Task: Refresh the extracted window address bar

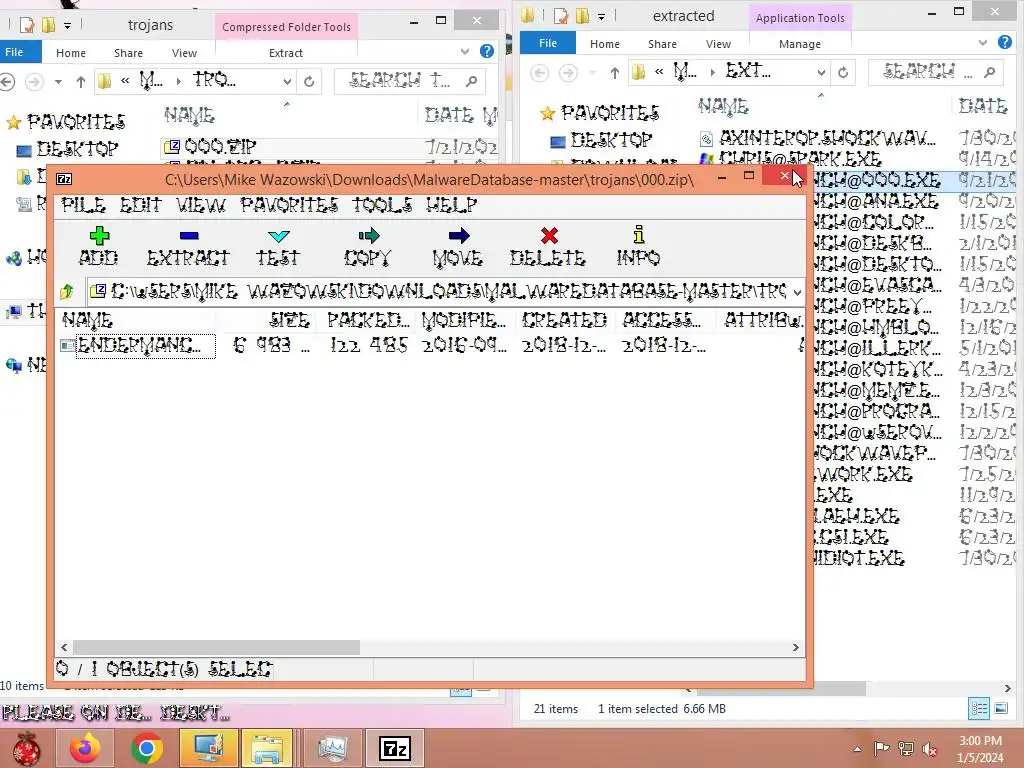Action: pos(843,72)
